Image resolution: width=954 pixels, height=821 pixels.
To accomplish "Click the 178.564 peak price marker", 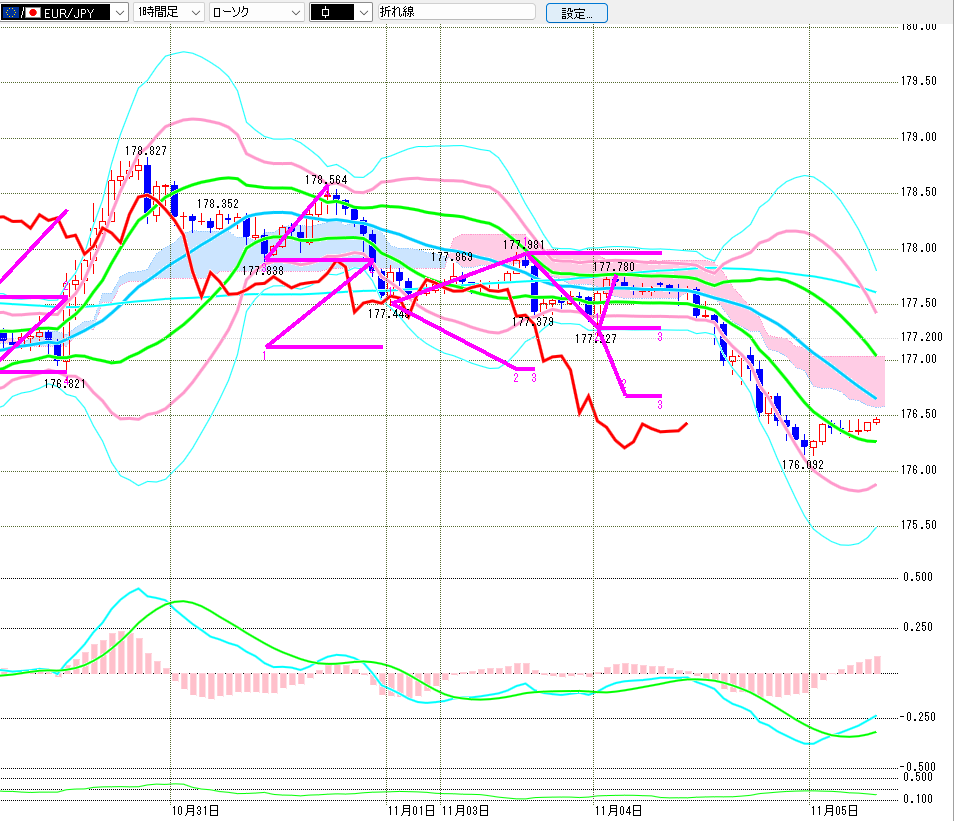I will [326, 181].
